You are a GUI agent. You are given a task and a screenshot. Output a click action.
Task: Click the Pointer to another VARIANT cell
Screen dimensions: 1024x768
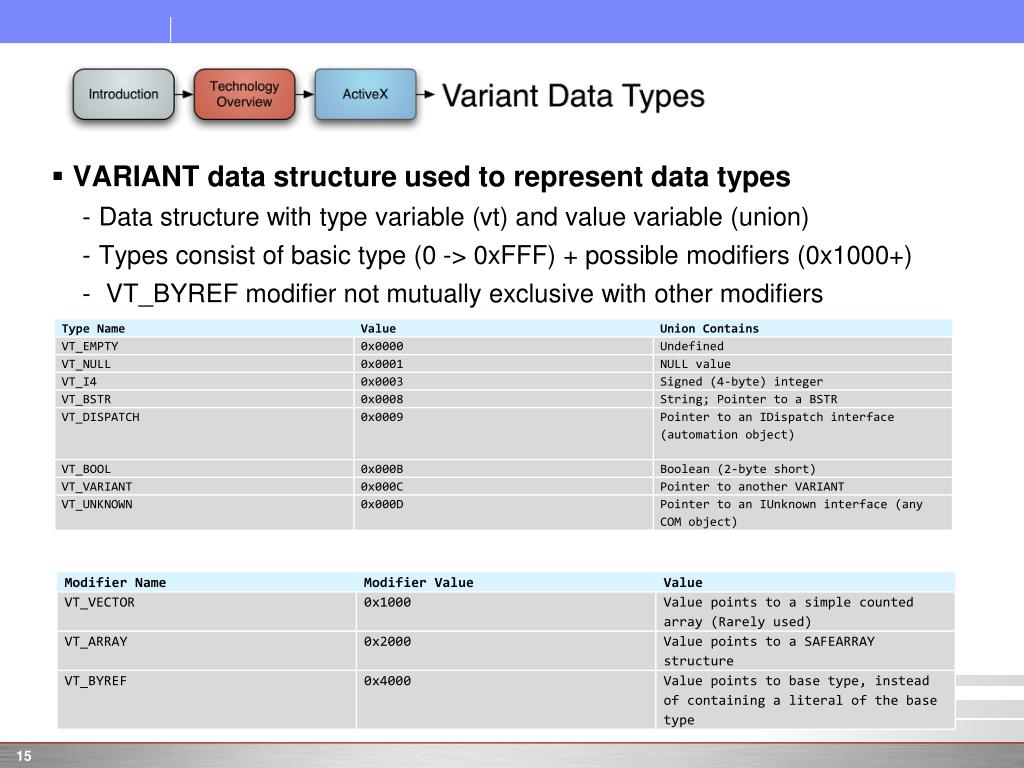pyautogui.click(x=803, y=487)
